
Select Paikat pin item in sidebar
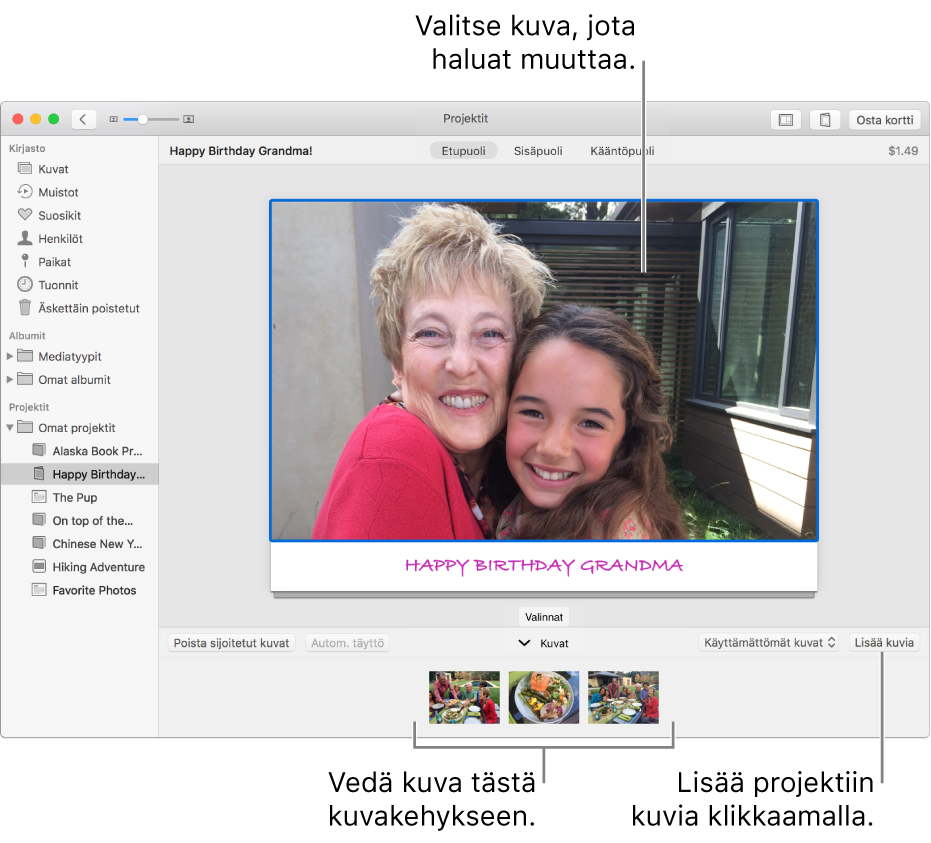[x=54, y=262]
